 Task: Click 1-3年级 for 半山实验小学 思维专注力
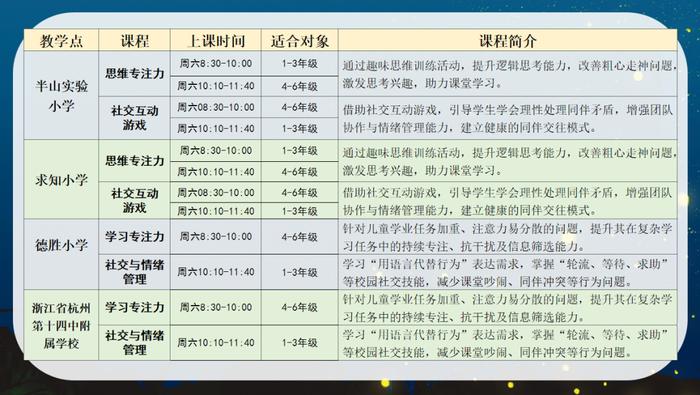click(x=300, y=63)
